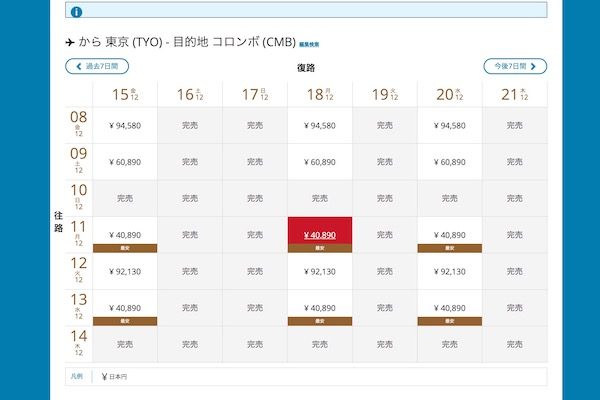The height and width of the screenshot is (400, 600).
Task: Click sold-out cell: depart 14, return 20
Action: [x=450, y=344]
